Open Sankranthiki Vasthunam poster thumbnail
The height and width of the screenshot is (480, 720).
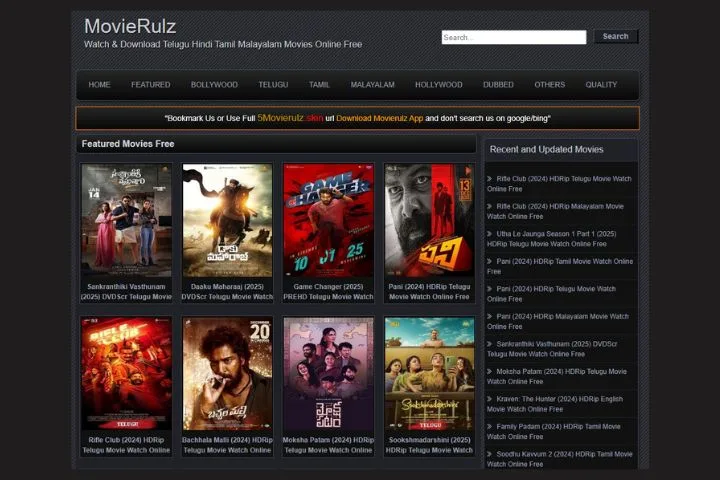point(126,220)
